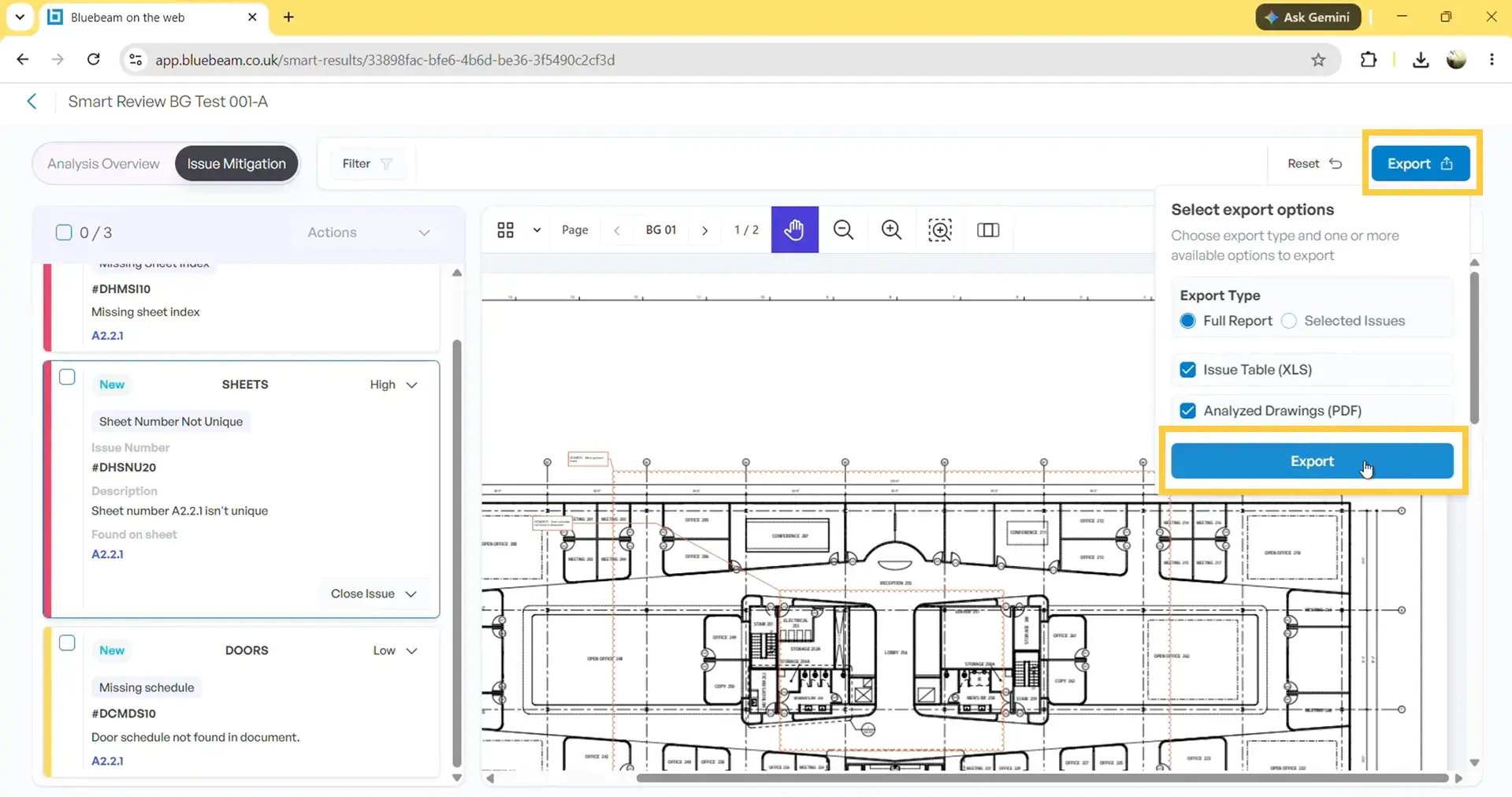
Task: Choose the Selected Issues radio option
Action: tap(1289, 321)
